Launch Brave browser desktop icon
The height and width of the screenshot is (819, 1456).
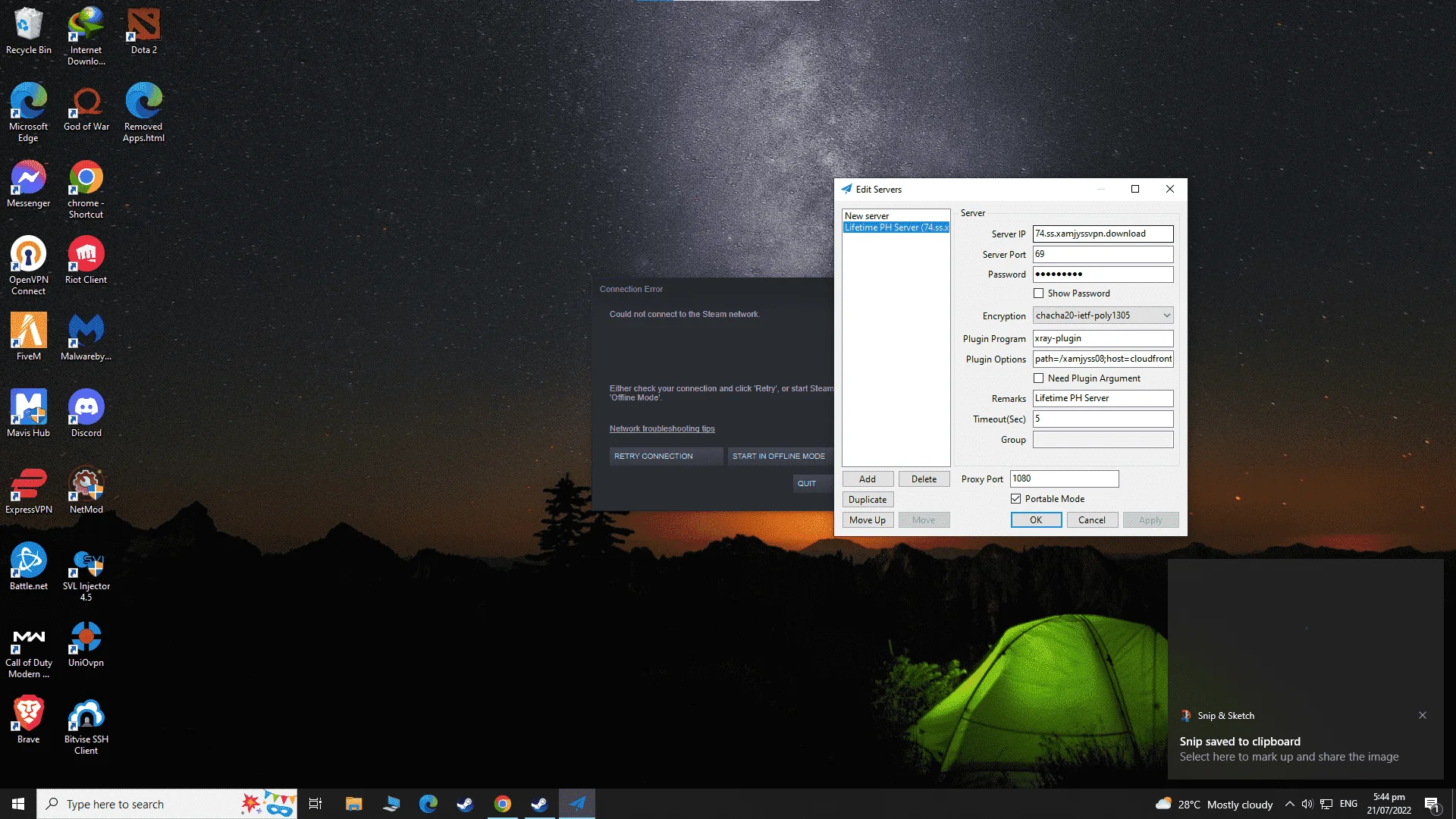[x=29, y=720]
